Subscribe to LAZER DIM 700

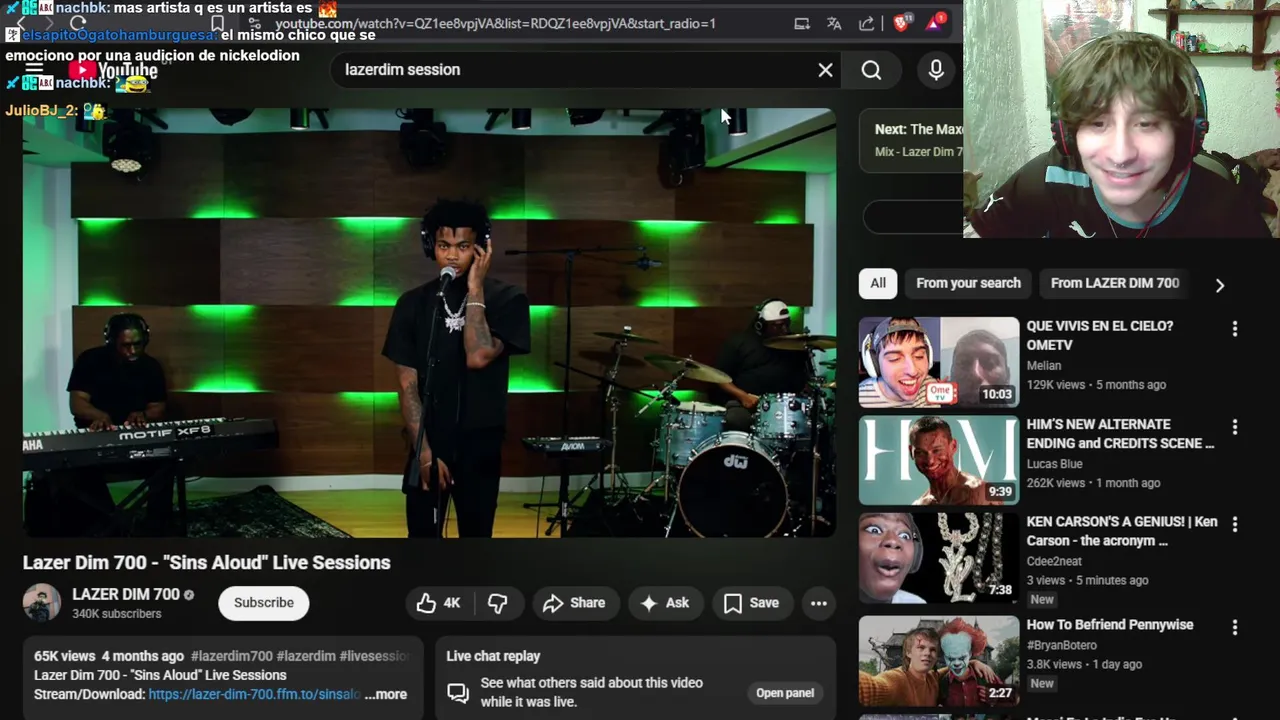pos(264,603)
